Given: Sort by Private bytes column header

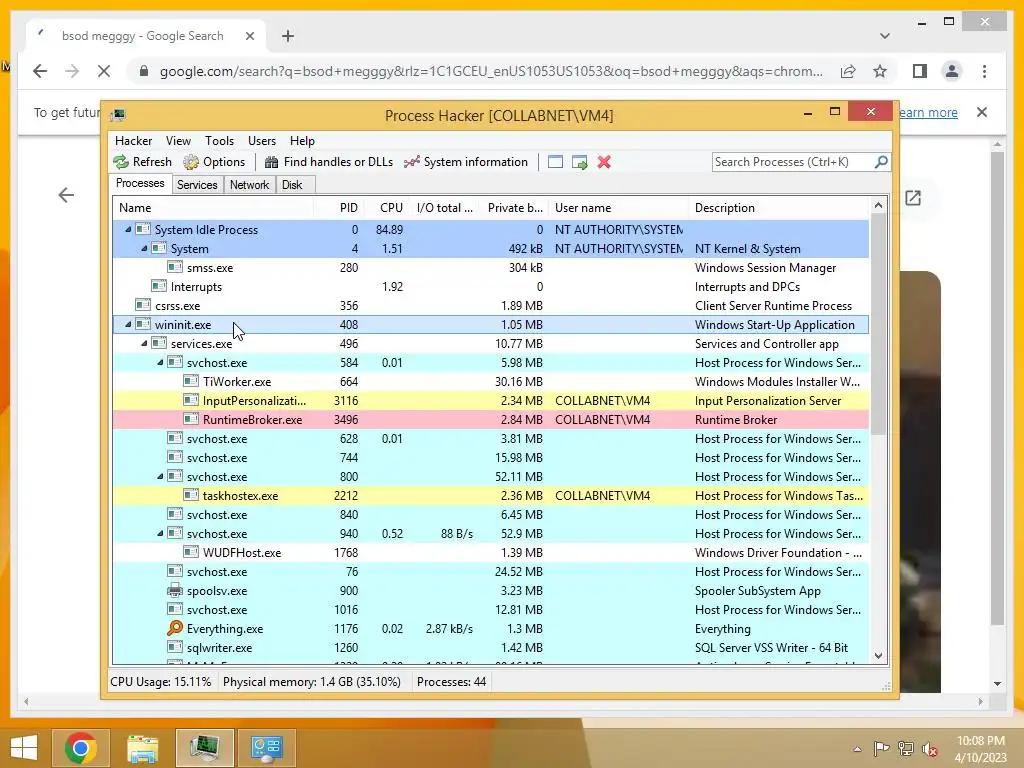Looking at the screenshot, I should coord(513,208).
